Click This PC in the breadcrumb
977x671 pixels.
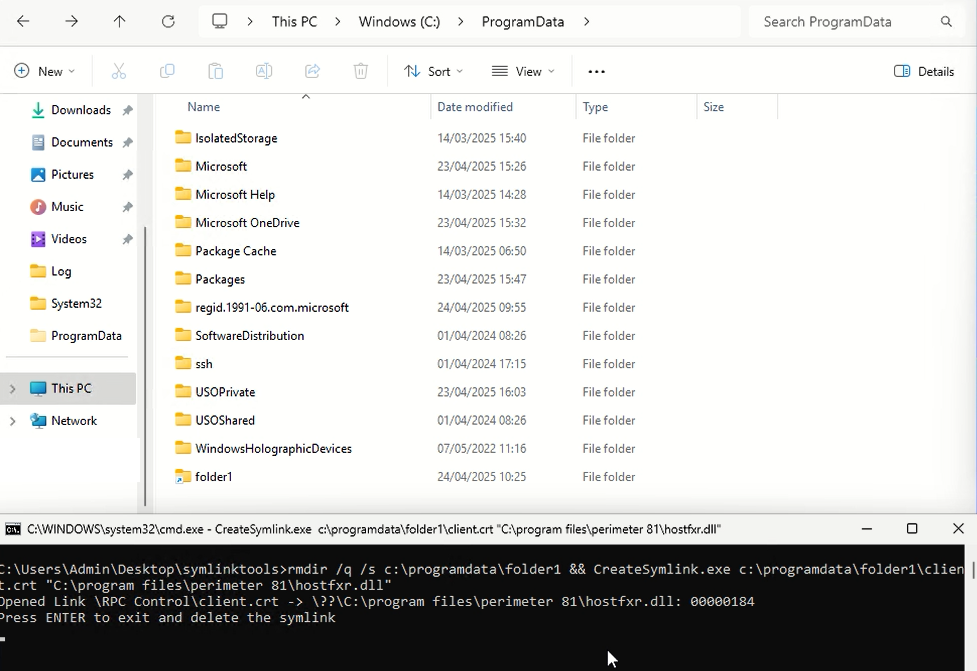294,22
